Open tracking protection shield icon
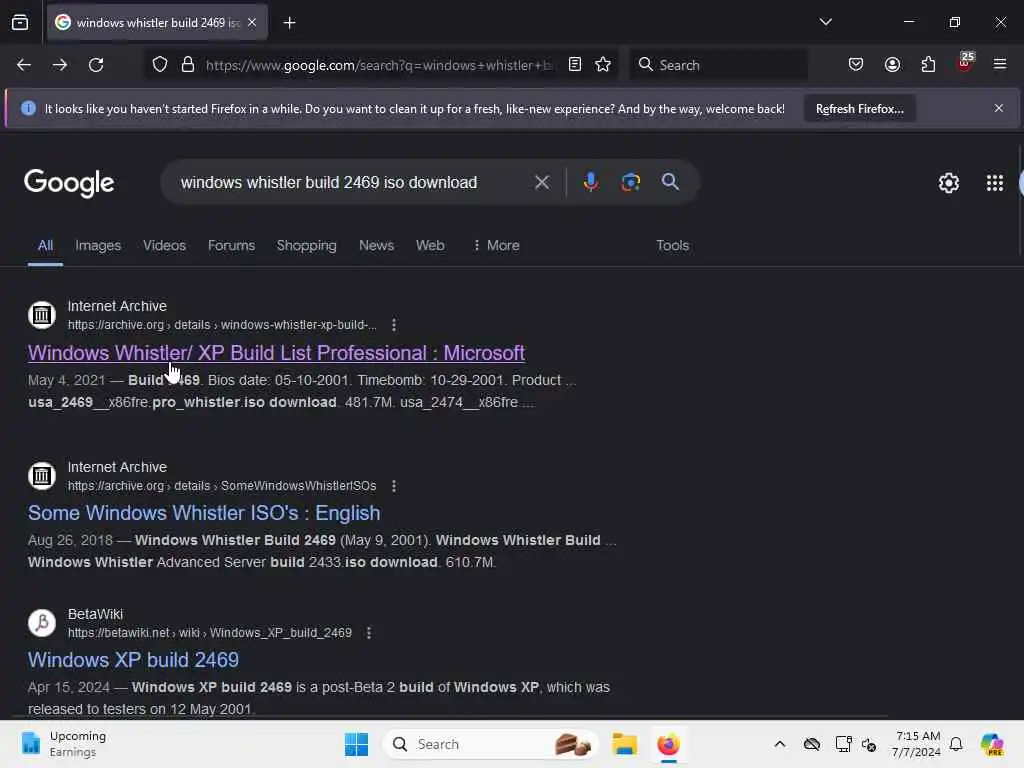The image size is (1024, 768). [x=160, y=65]
